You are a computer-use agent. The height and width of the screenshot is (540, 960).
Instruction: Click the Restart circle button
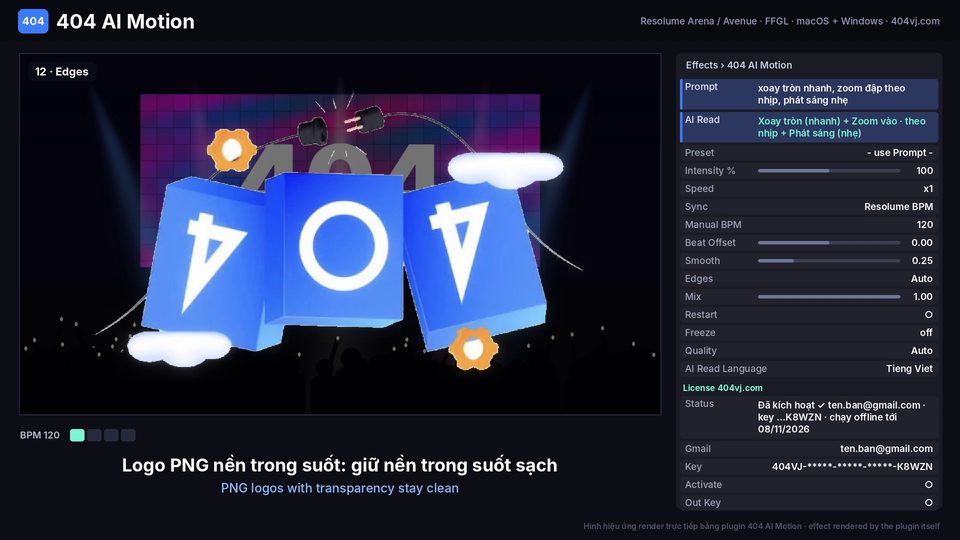point(929,315)
